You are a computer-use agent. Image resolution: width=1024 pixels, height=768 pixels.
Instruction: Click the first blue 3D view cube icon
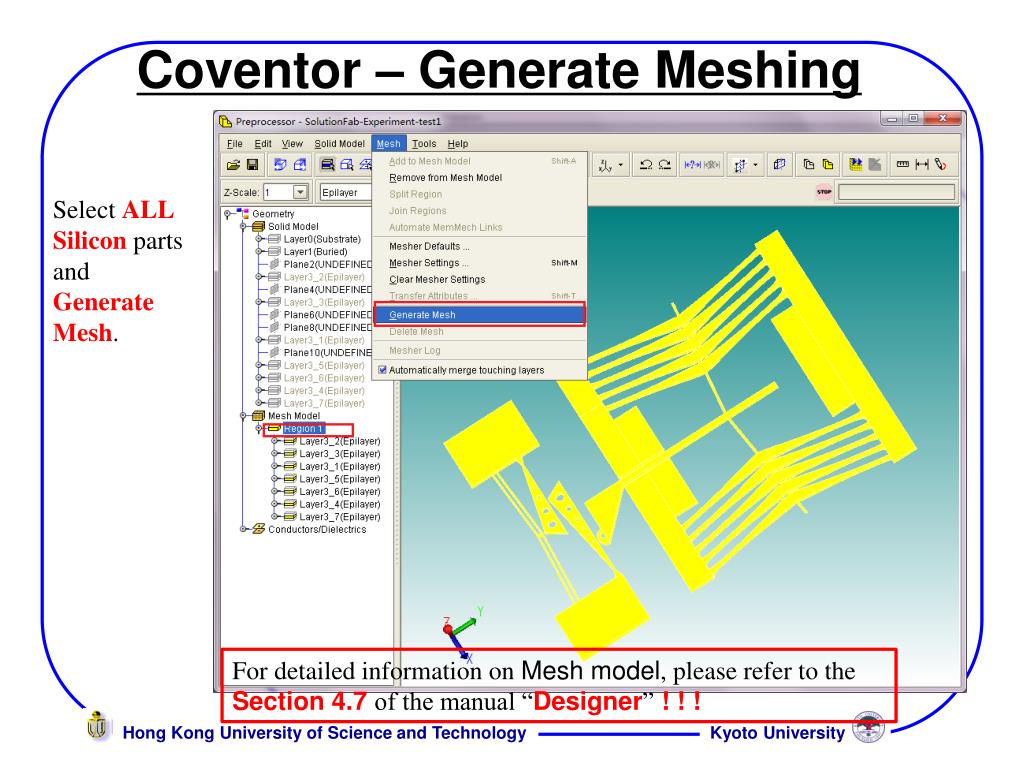coord(280,165)
